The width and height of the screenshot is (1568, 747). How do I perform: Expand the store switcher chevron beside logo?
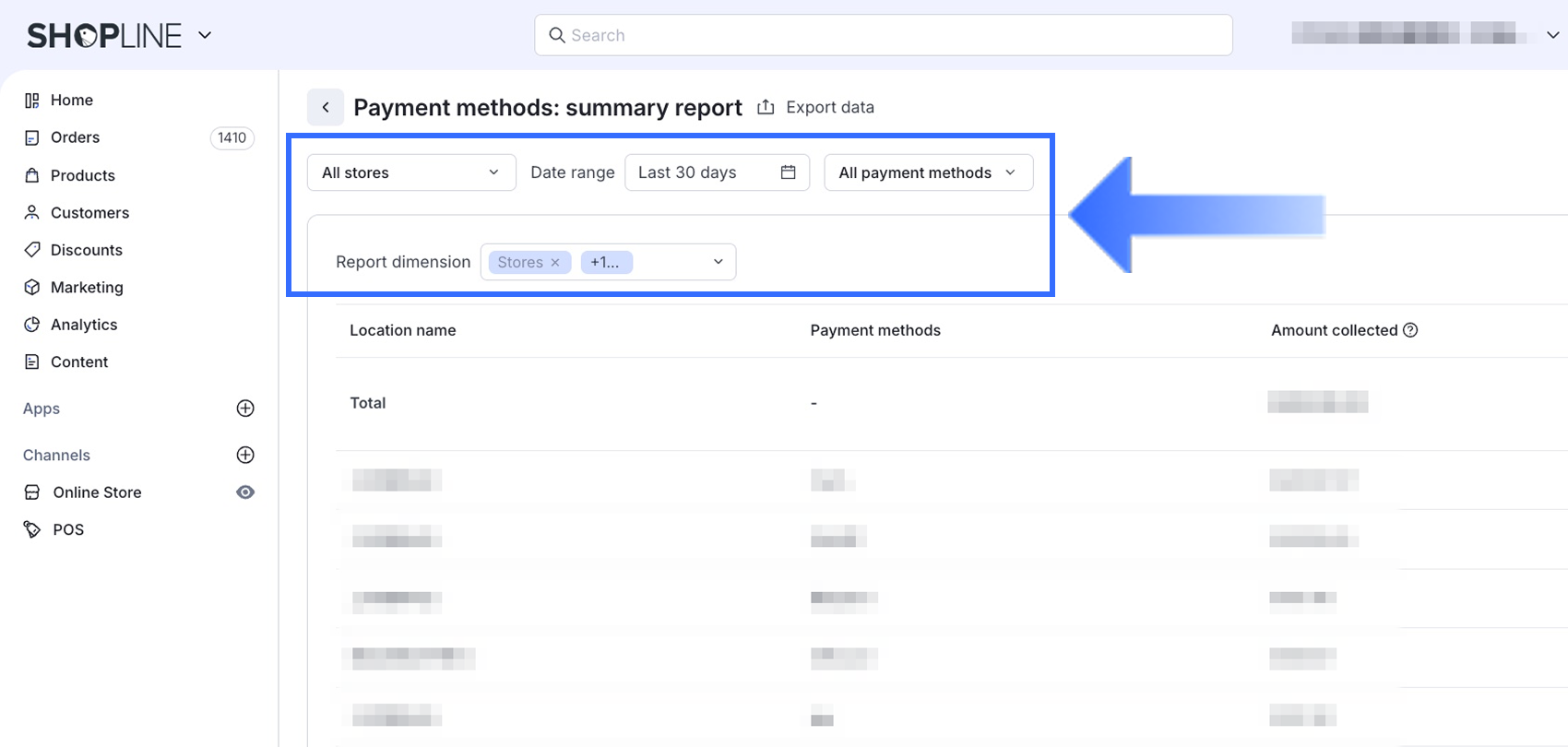(x=205, y=36)
